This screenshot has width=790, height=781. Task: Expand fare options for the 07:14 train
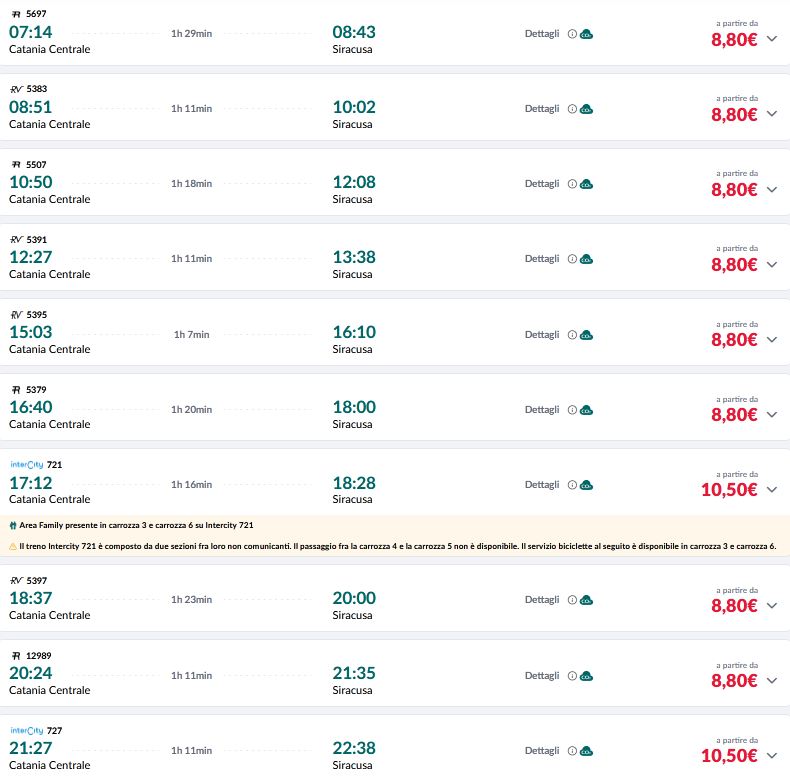771,39
